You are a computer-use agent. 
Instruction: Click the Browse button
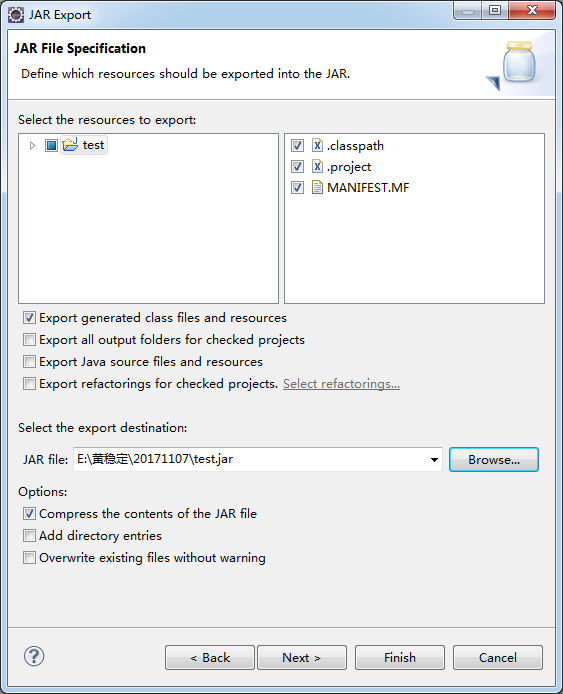tap(494, 459)
